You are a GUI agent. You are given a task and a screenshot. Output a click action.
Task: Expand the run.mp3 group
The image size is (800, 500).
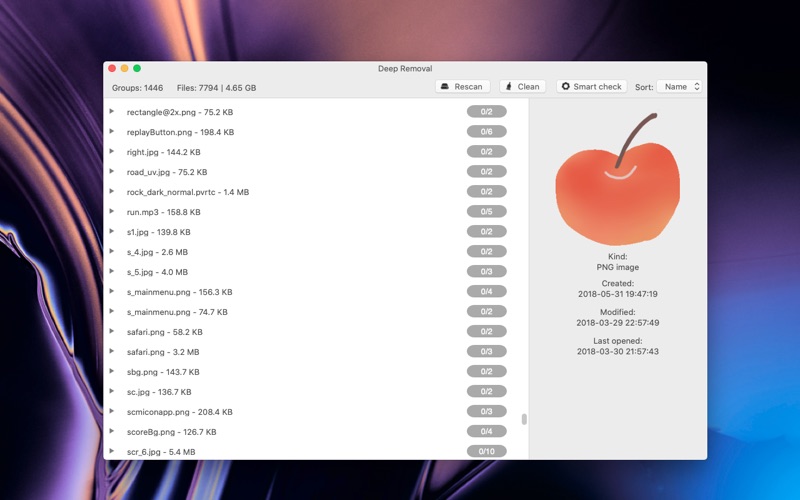(112, 211)
